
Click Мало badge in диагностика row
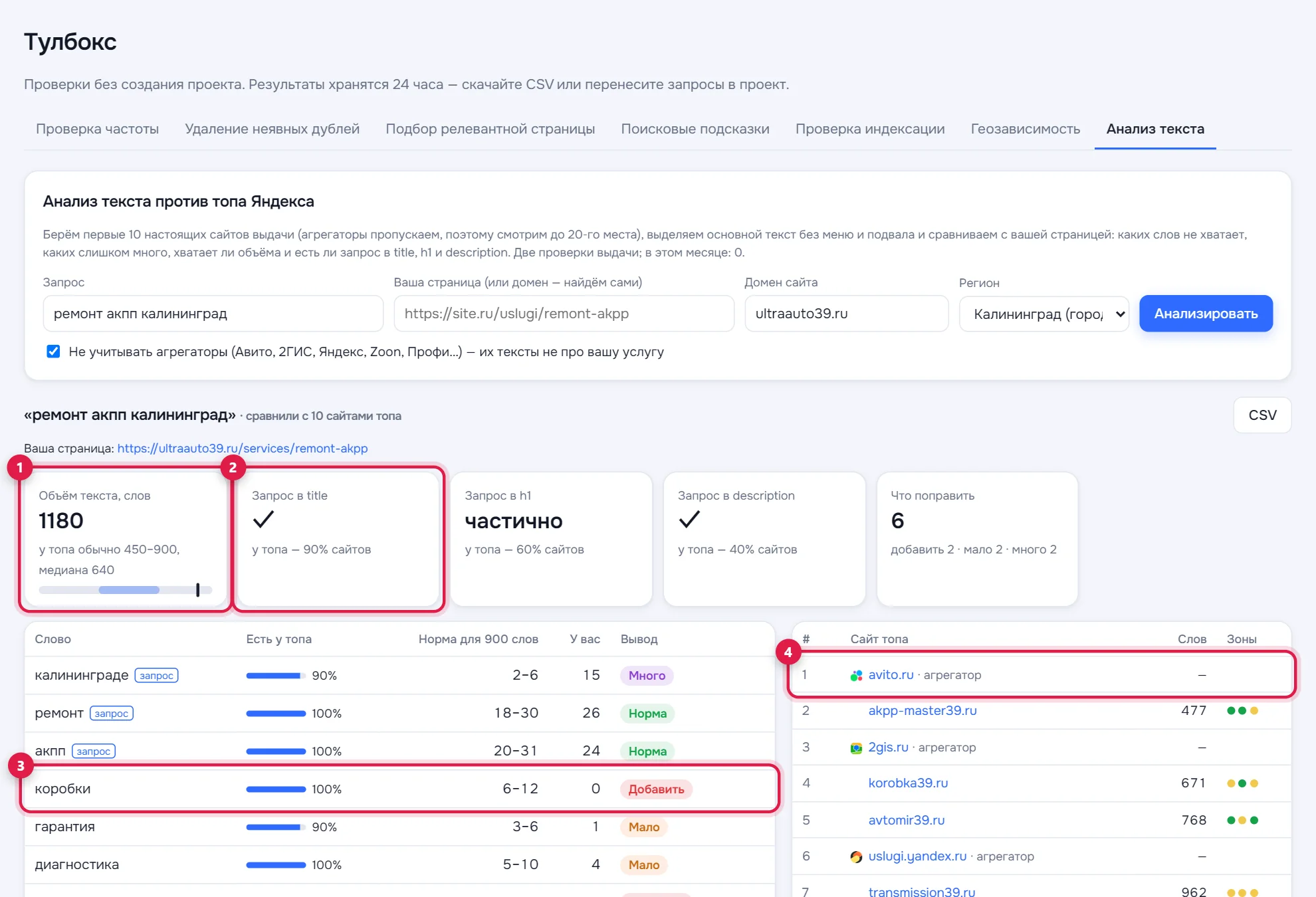point(644,865)
